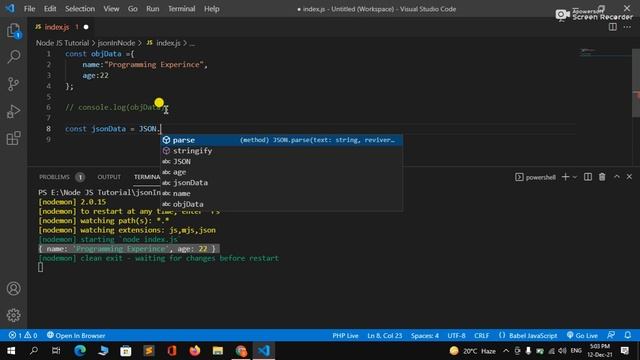Open the Selection menu
640x360 pixels.
tap(80, 9)
